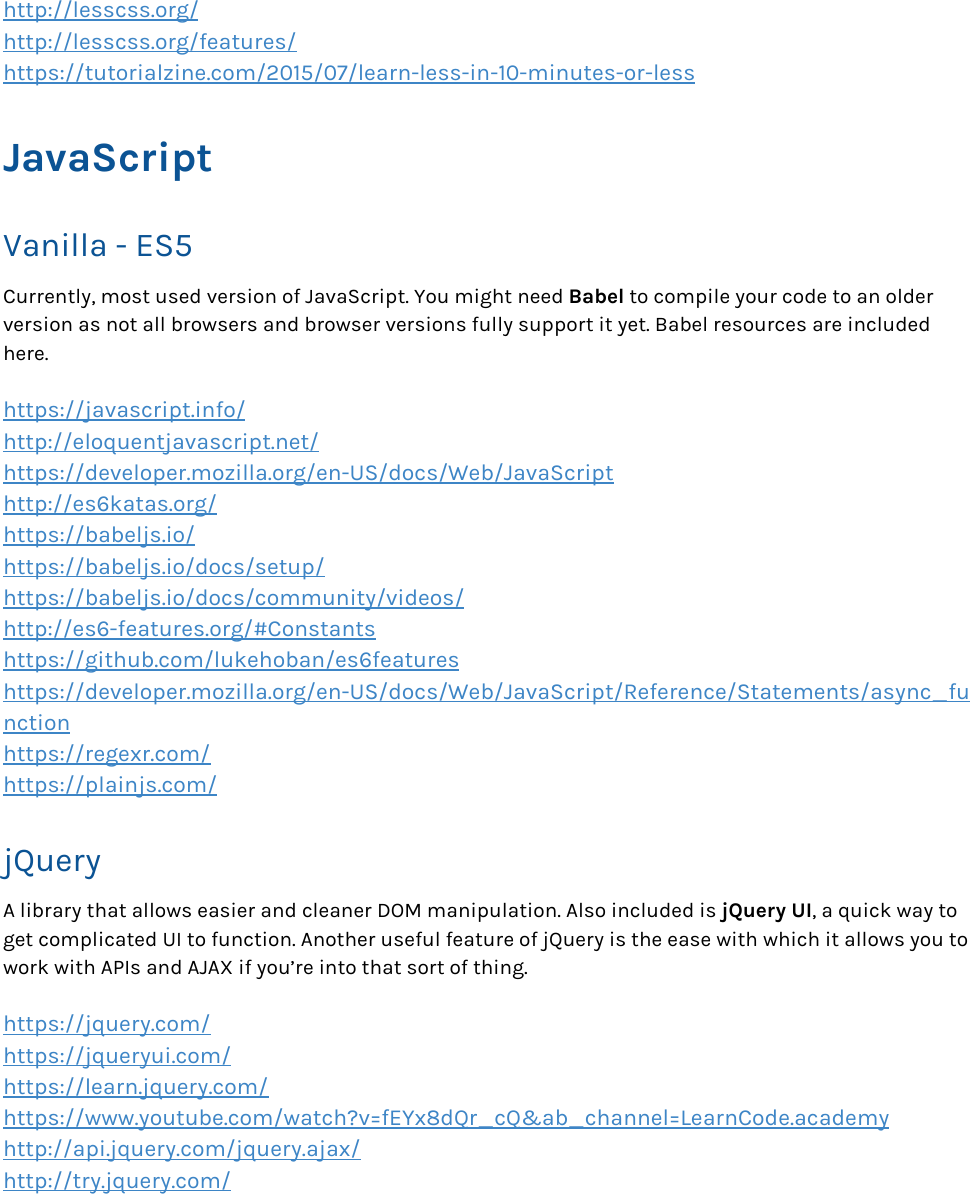Open the regexr.com link
Screen dimensions: 970x1194
(107, 754)
